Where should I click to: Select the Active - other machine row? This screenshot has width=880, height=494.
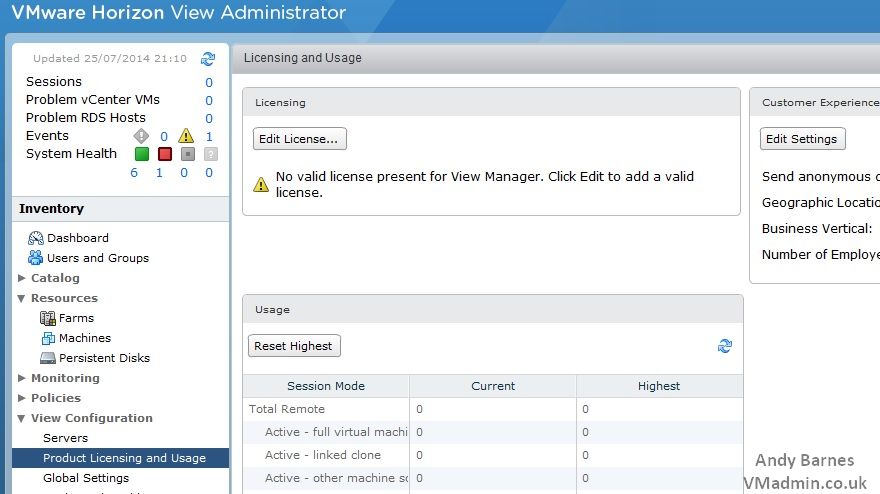tap(493, 478)
